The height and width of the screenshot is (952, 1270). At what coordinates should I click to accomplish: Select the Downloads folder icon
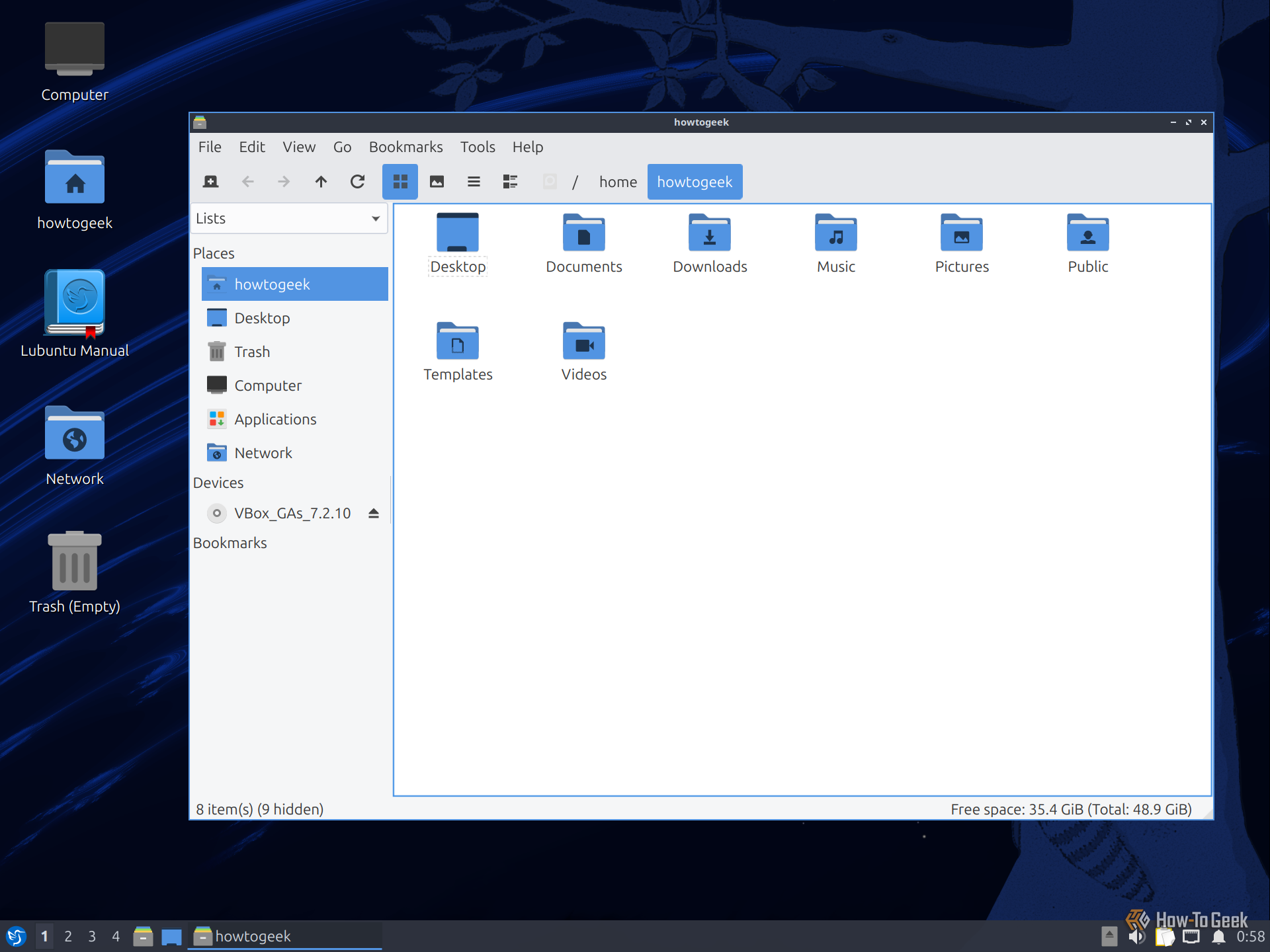pyautogui.click(x=710, y=243)
